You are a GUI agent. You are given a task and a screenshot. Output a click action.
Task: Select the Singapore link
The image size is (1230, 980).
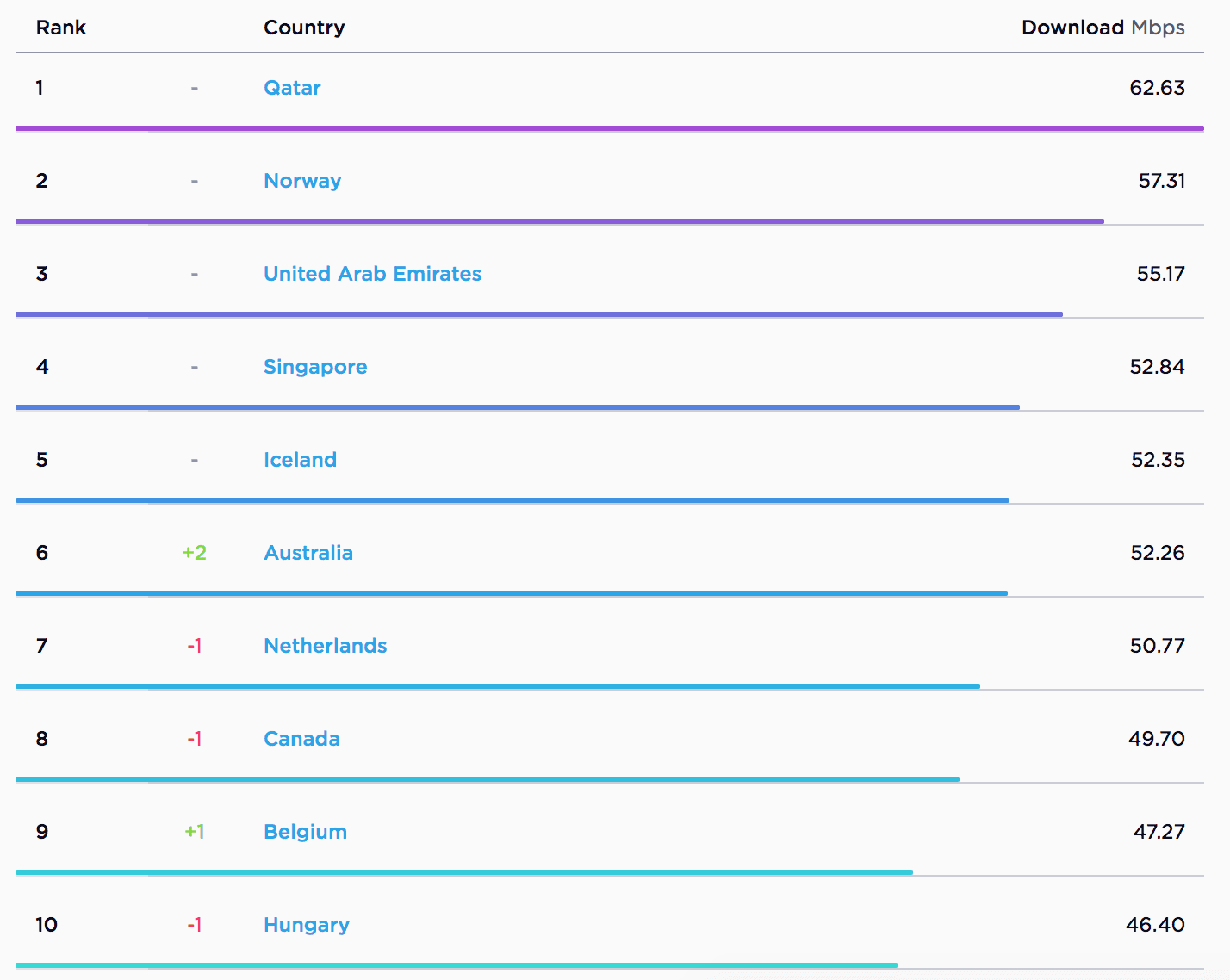coord(315,367)
